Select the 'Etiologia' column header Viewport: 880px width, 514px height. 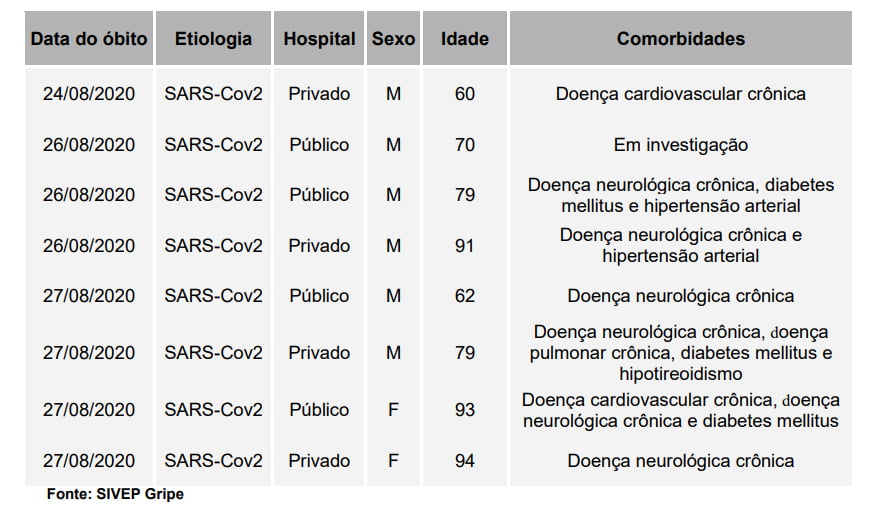click(x=213, y=39)
